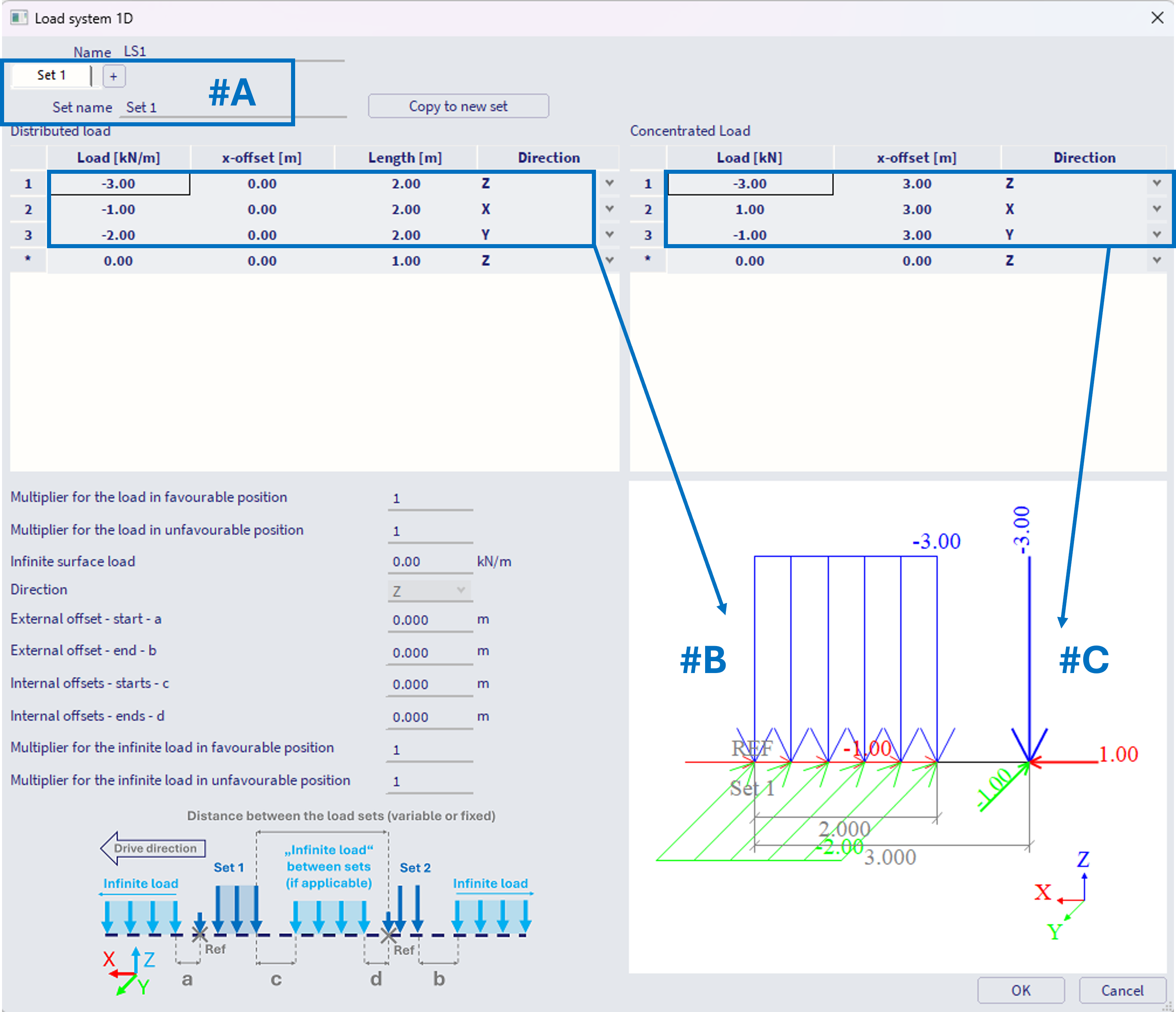This screenshot has height=1012, width=1176.
Task: Click the Copy to new set button
Action: pos(458,106)
